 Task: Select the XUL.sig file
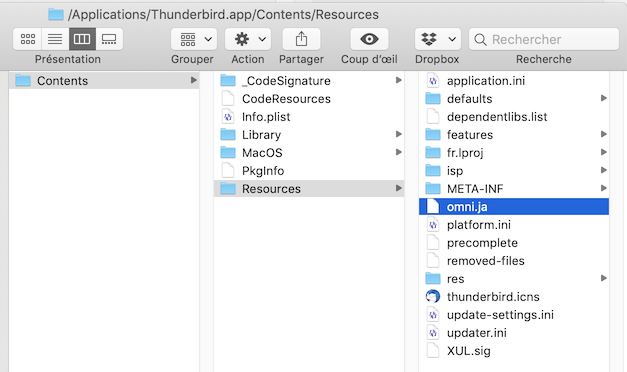pyautogui.click(x=514, y=351)
